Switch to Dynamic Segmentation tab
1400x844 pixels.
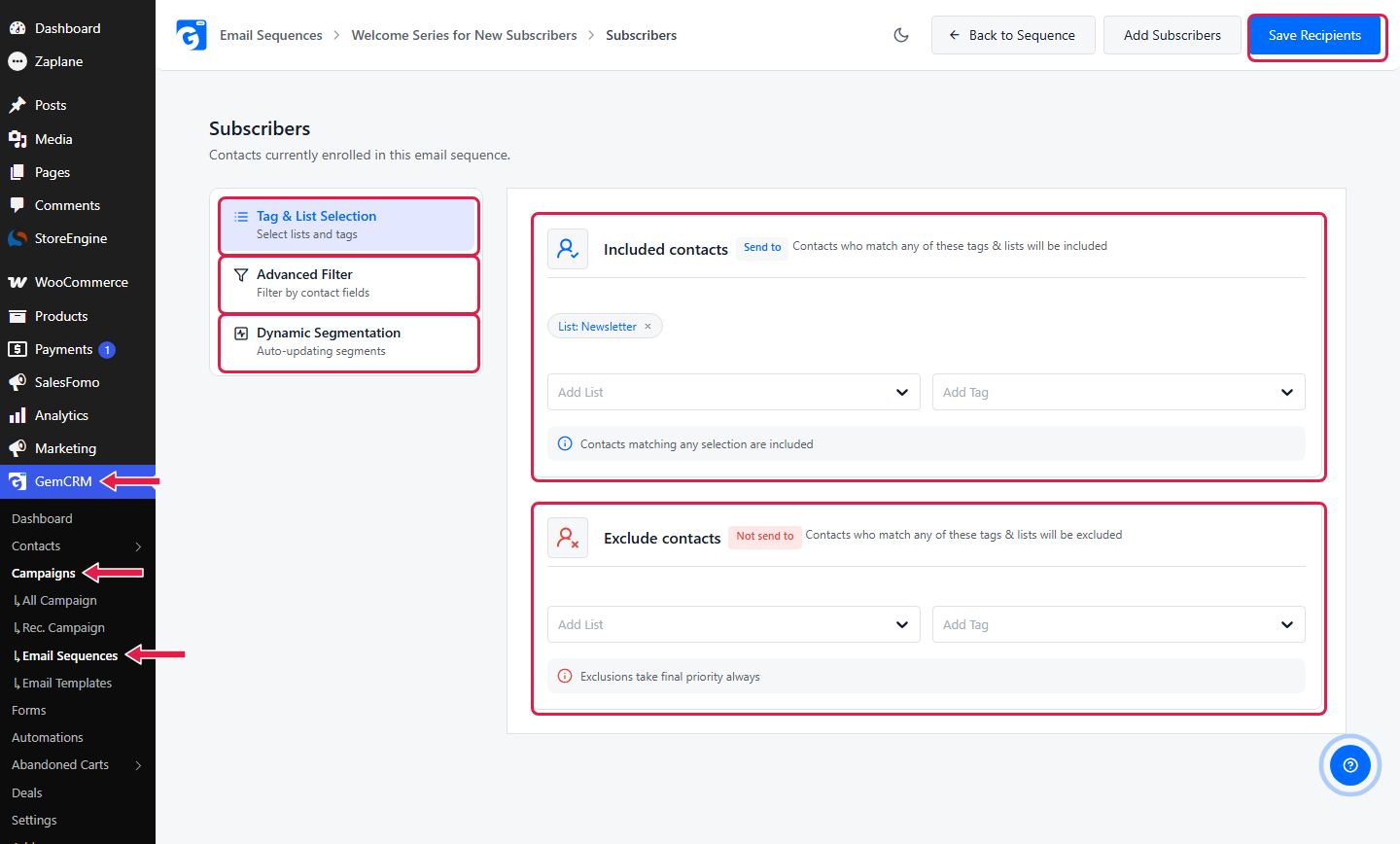pyautogui.click(x=349, y=341)
